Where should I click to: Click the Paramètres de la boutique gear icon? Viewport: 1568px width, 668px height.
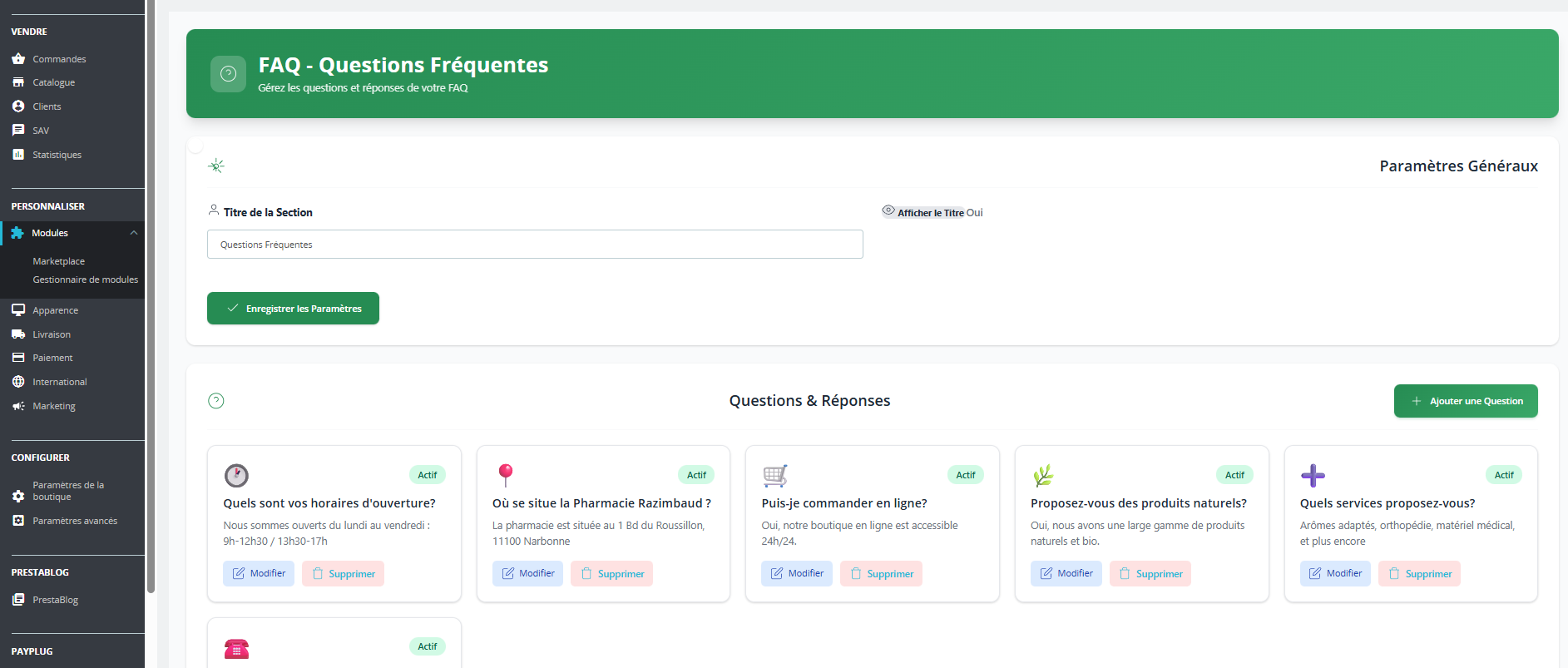tap(18, 496)
